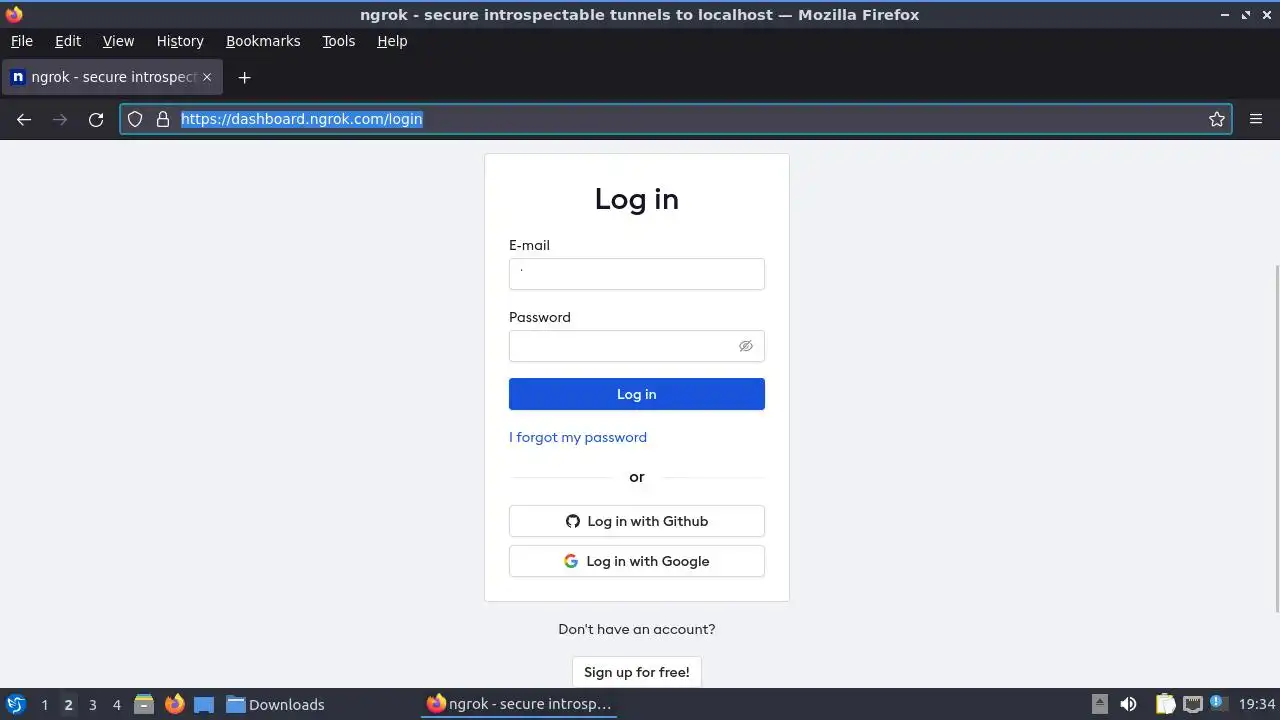Image resolution: width=1280 pixels, height=720 pixels.
Task: View site security via the padlock icon
Action: tap(163, 119)
